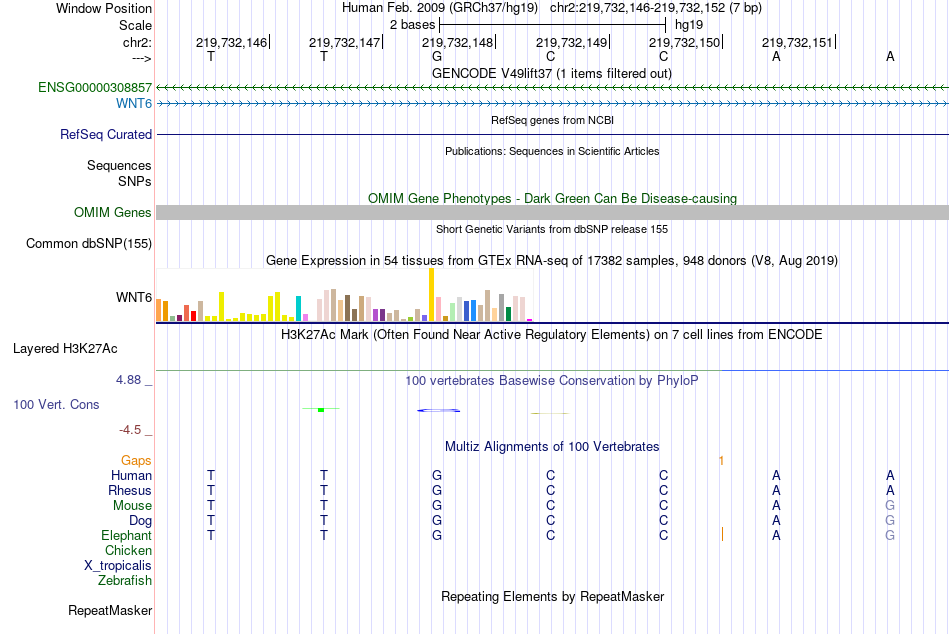Click the ENSG00000308857 gene label
The height and width of the screenshot is (634, 950).
pyautogui.click(x=95, y=88)
